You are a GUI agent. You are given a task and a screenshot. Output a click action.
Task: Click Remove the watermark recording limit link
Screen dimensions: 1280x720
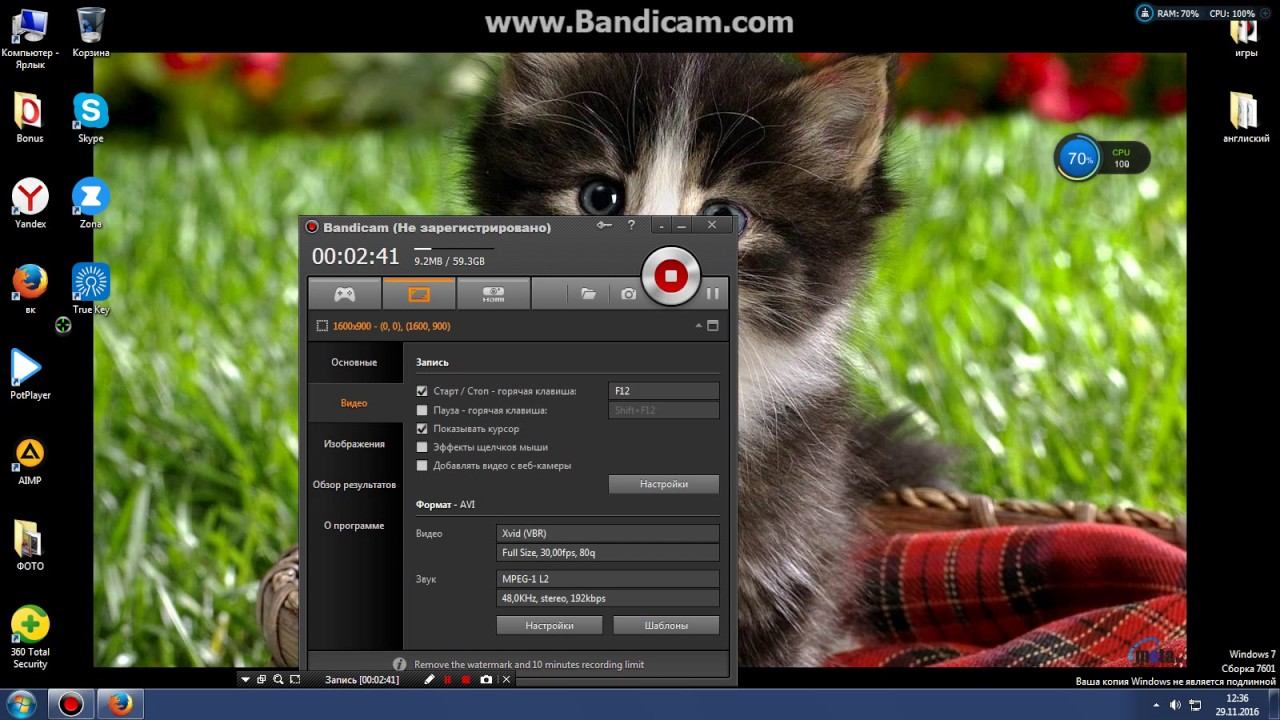point(529,664)
